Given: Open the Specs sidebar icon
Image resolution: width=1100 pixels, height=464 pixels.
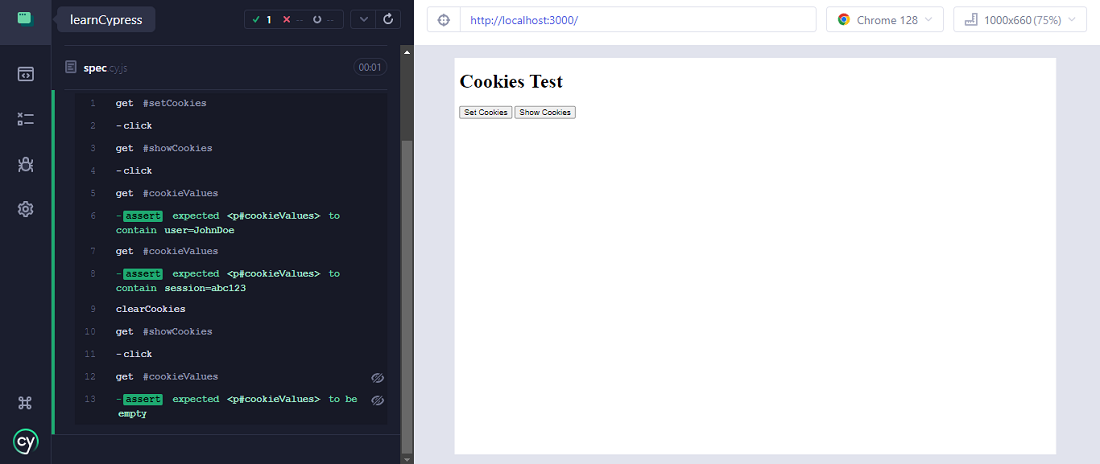Looking at the screenshot, I should (26, 74).
